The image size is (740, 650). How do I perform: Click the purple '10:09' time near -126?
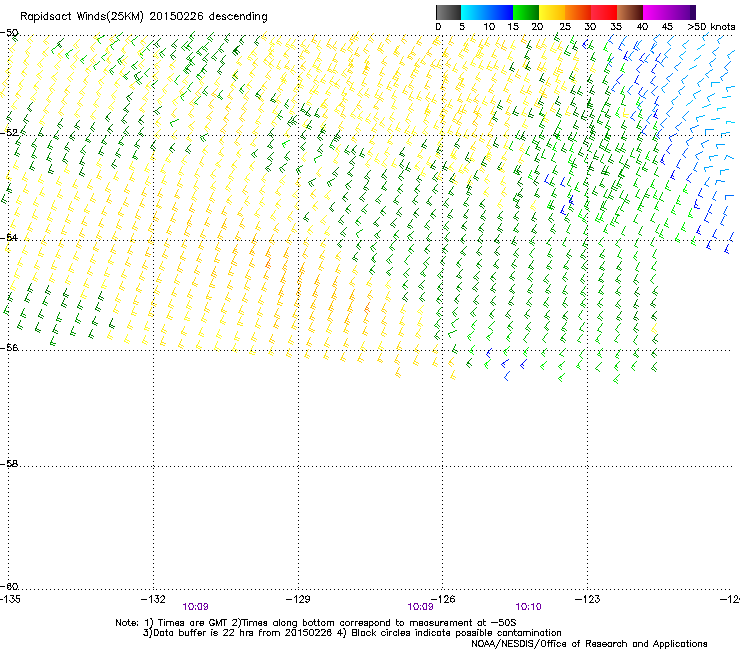(420, 607)
